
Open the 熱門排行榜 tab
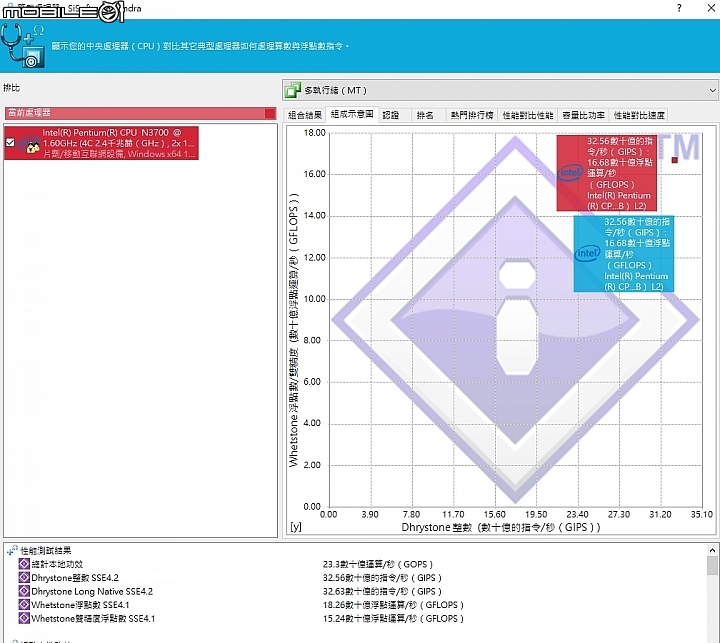[x=472, y=115]
